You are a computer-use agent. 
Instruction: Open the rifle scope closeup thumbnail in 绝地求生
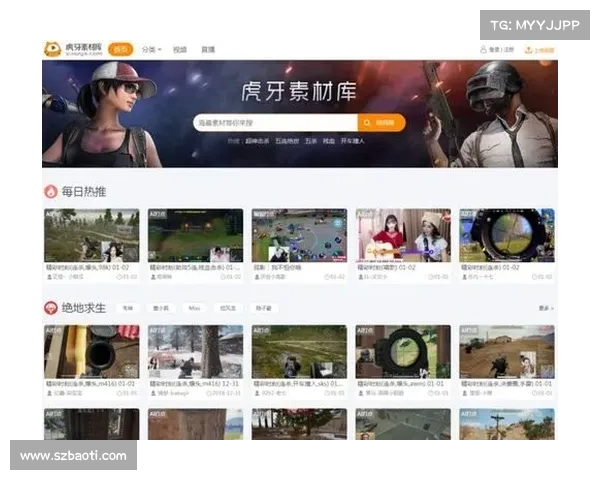click(92, 352)
